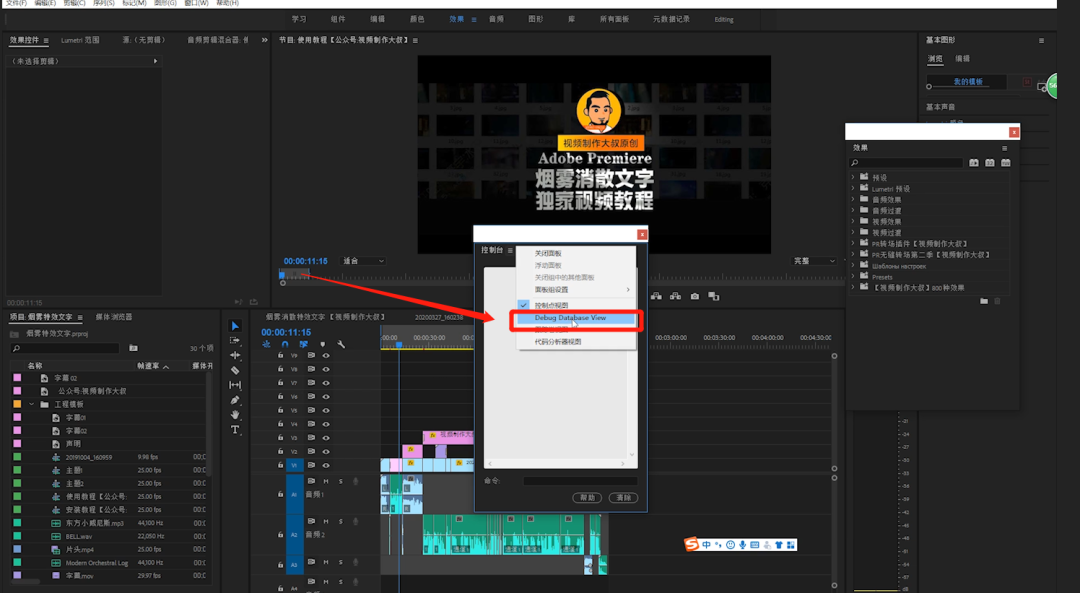Image resolution: width=1080 pixels, height=593 pixels.
Task: Click 帮助 button in Console panel
Action: 587,497
